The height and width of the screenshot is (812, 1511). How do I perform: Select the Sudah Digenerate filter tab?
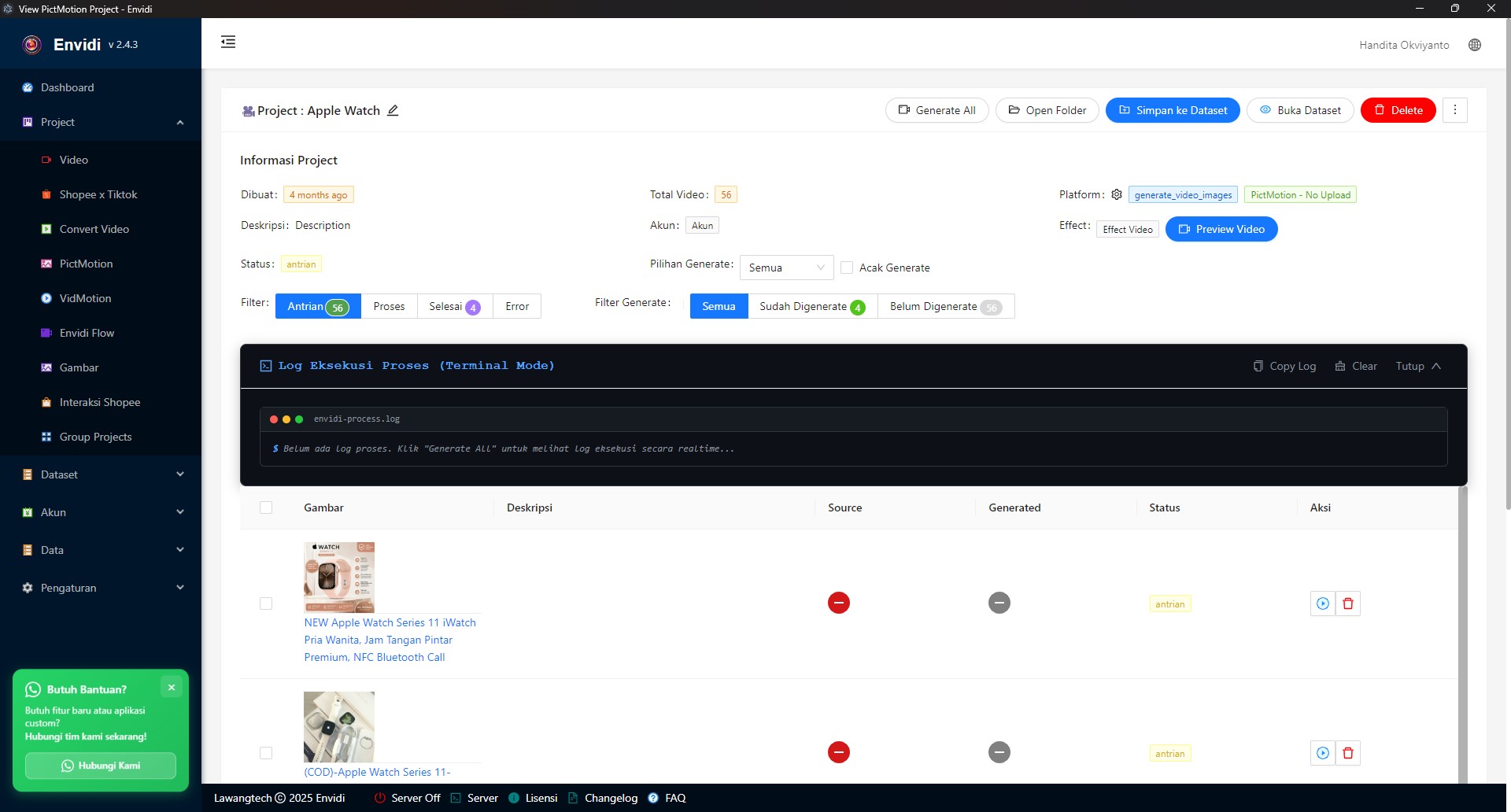[812, 306]
